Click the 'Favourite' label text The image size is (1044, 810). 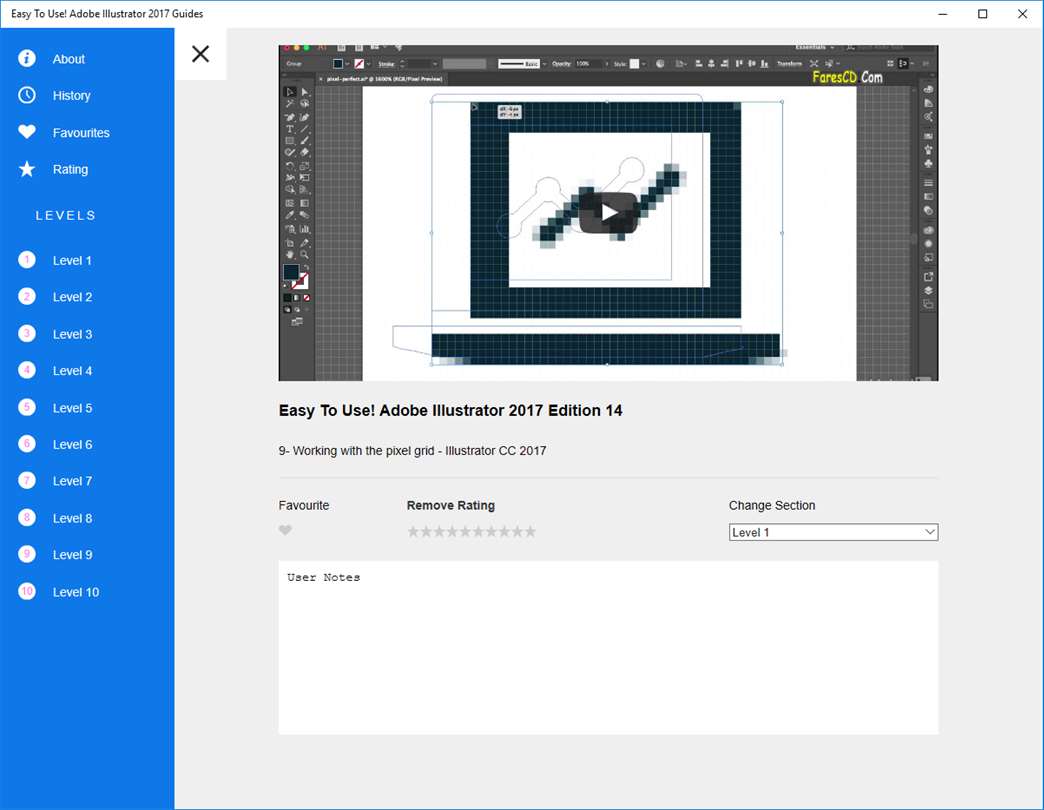(x=304, y=505)
